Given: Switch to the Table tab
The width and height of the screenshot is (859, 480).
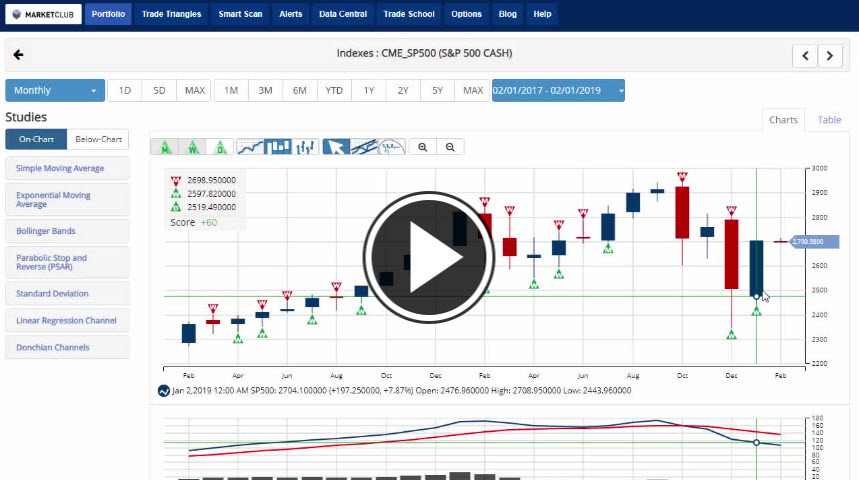Looking at the screenshot, I should [829, 120].
